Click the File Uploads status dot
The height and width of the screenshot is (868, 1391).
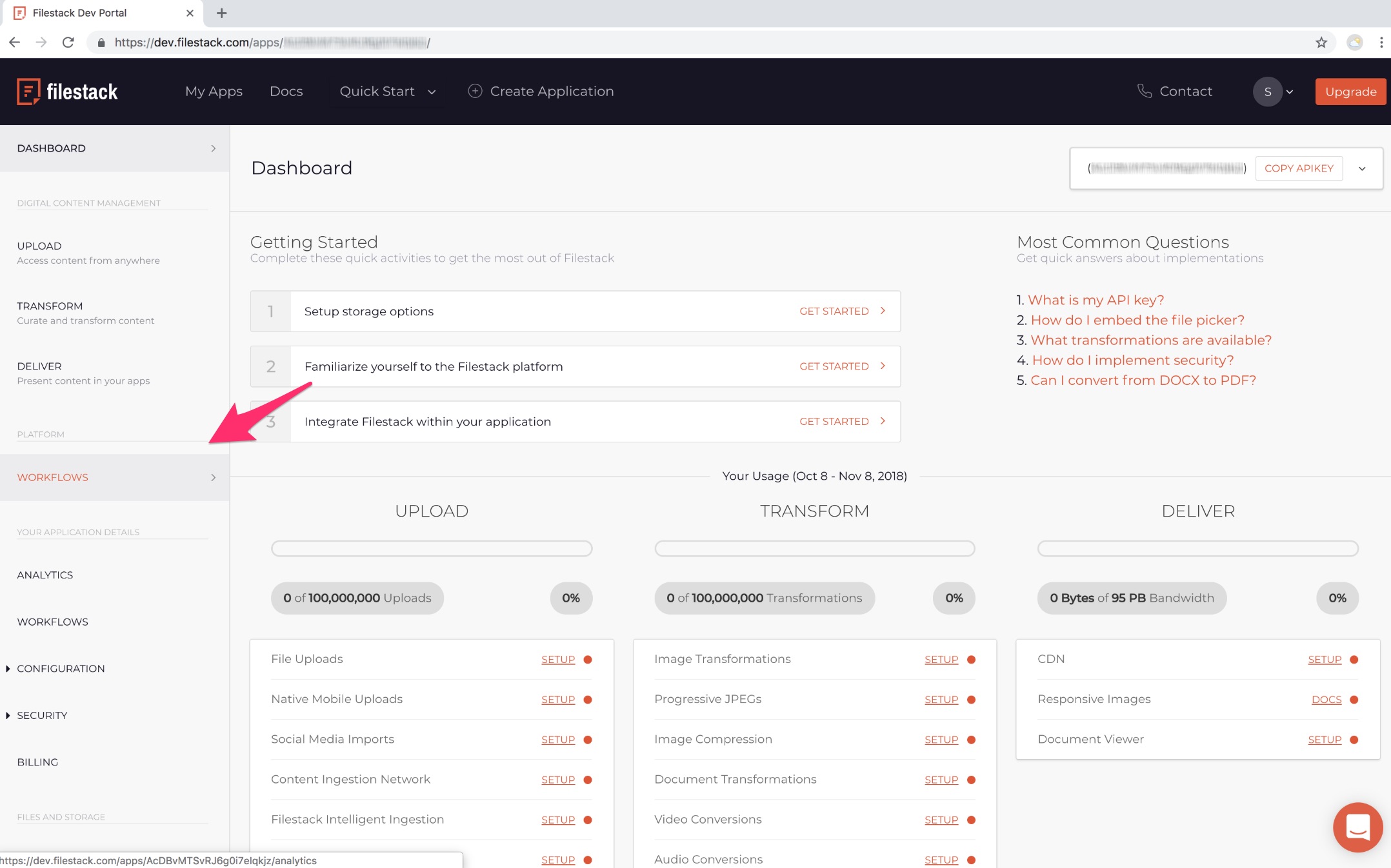[588, 660]
